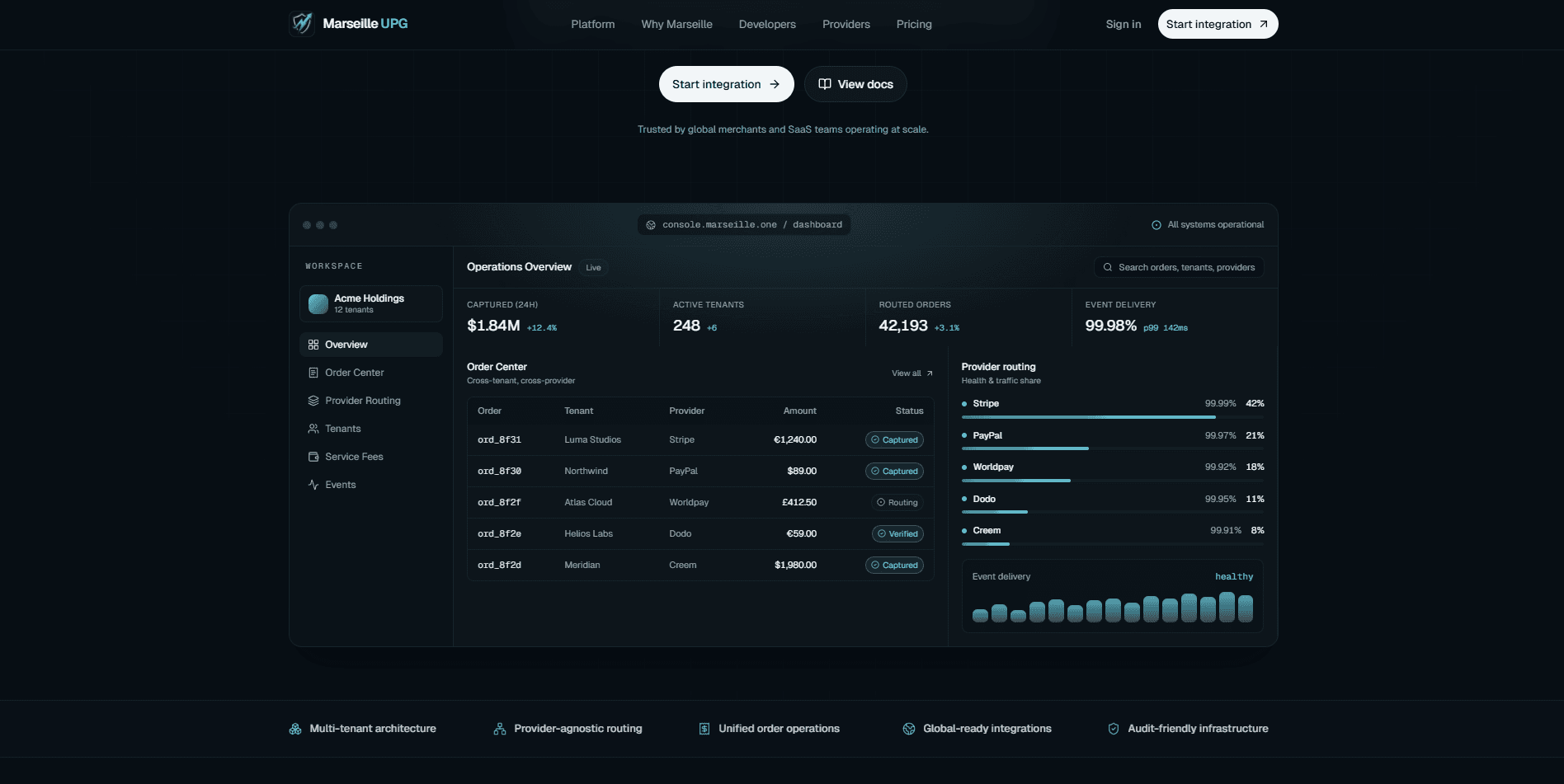Screen dimensions: 1564x784
Task: Go to Pricing in top navigation
Action: (914, 24)
